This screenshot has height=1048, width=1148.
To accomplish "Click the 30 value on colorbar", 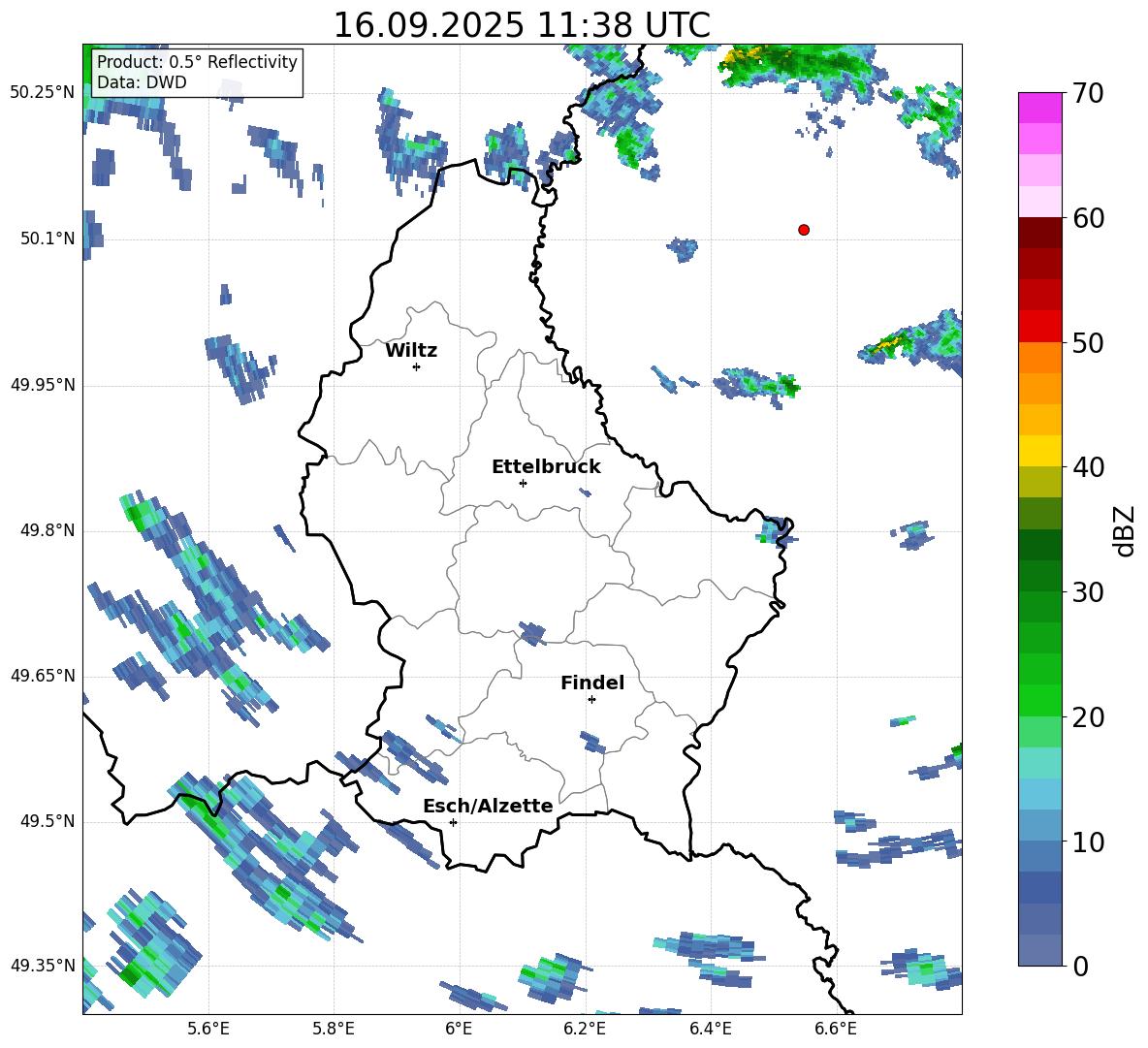I will [1088, 592].
